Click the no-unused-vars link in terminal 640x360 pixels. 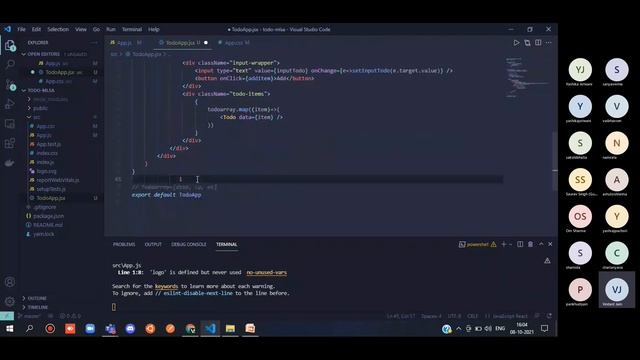pyautogui.click(x=267, y=272)
